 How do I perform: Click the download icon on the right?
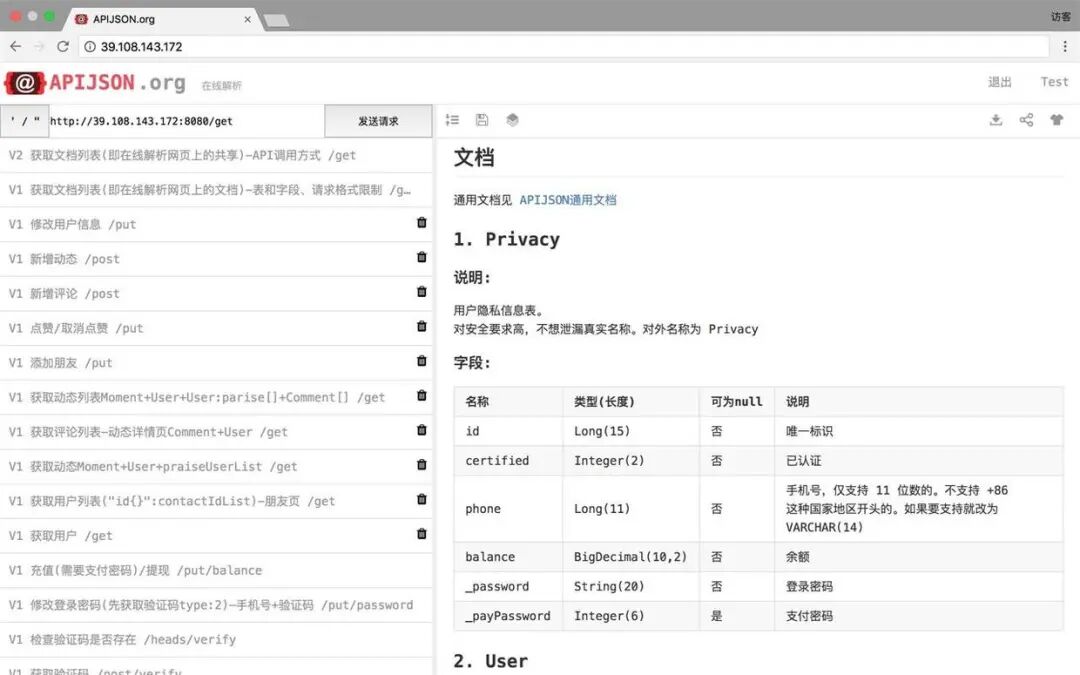996,119
